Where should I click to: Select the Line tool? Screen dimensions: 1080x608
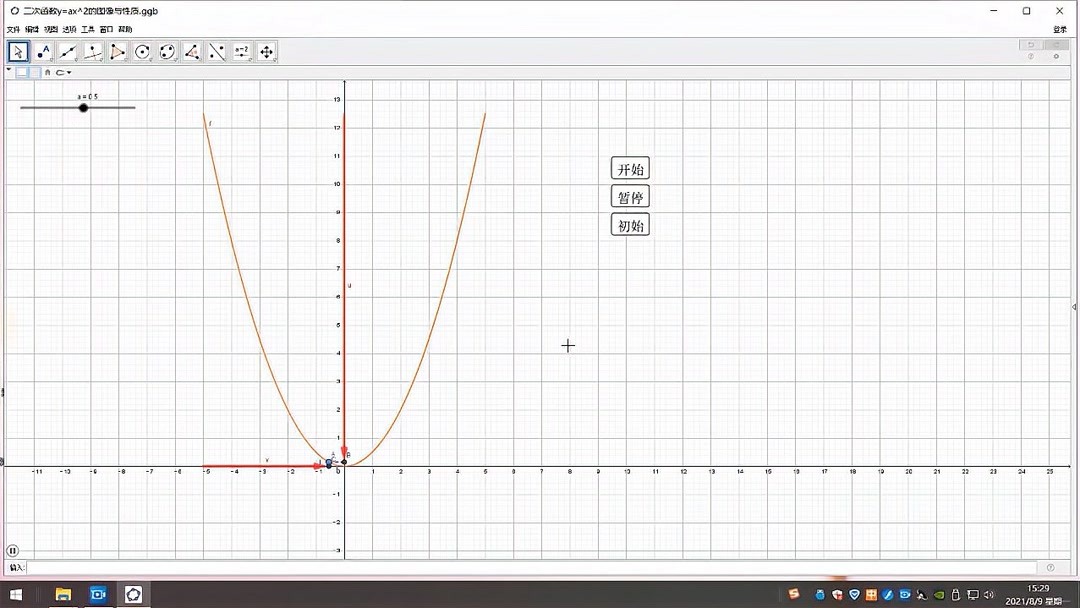(x=68, y=51)
